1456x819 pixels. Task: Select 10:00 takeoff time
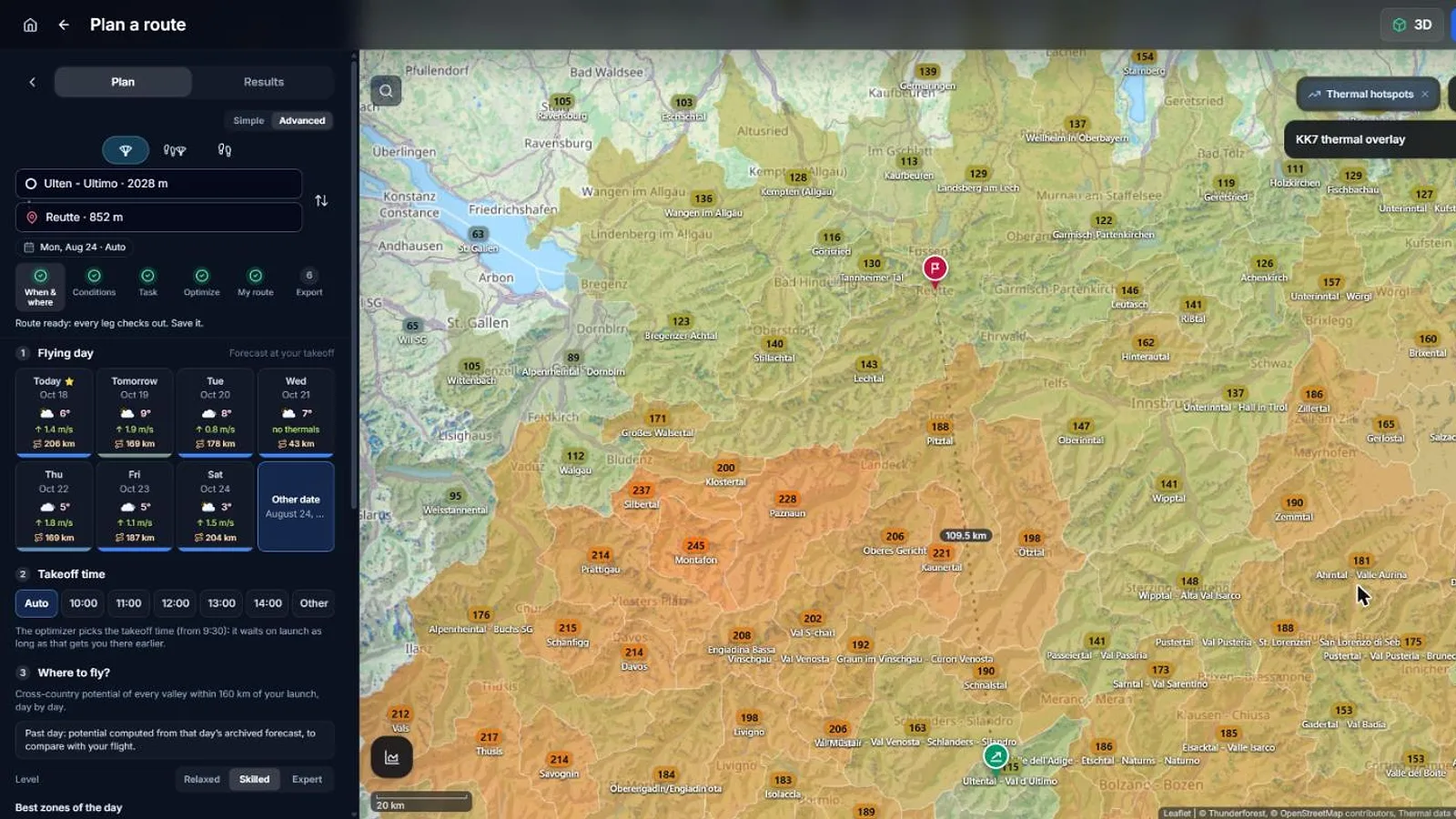click(83, 603)
